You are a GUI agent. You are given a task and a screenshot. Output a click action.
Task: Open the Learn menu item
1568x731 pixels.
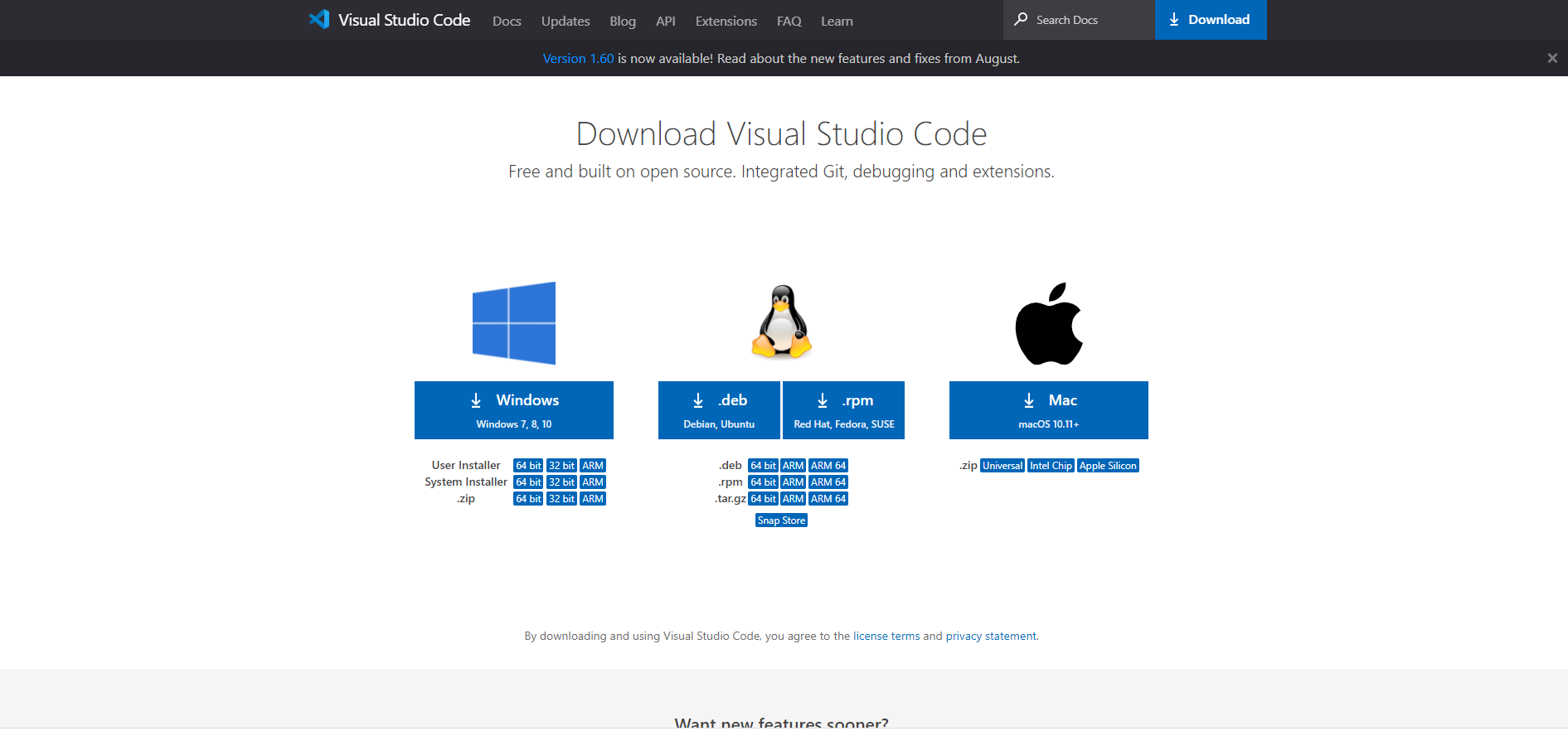pyautogui.click(x=837, y=21)
